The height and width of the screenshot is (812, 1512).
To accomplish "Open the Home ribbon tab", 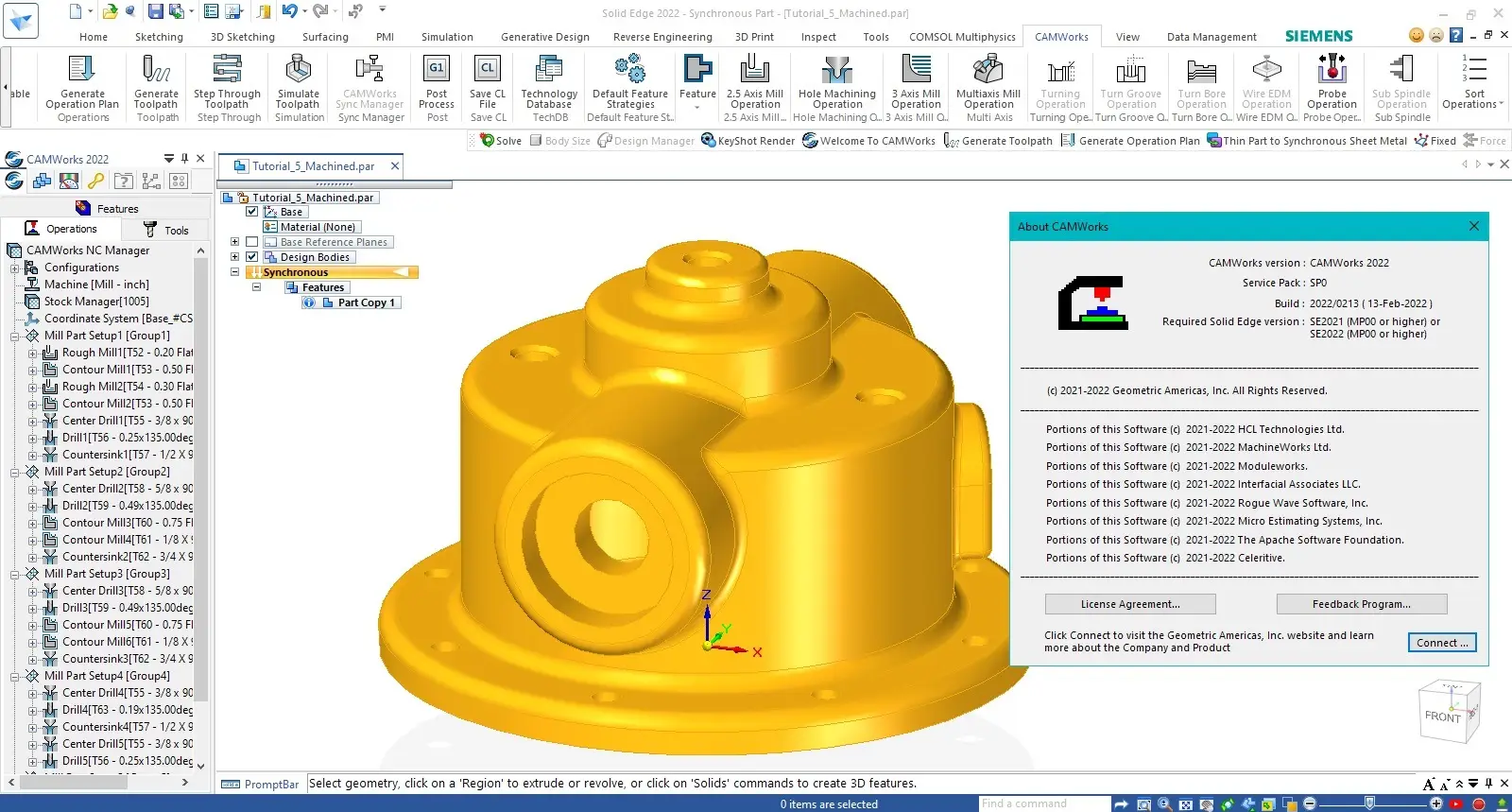I will tap(94, 37).
